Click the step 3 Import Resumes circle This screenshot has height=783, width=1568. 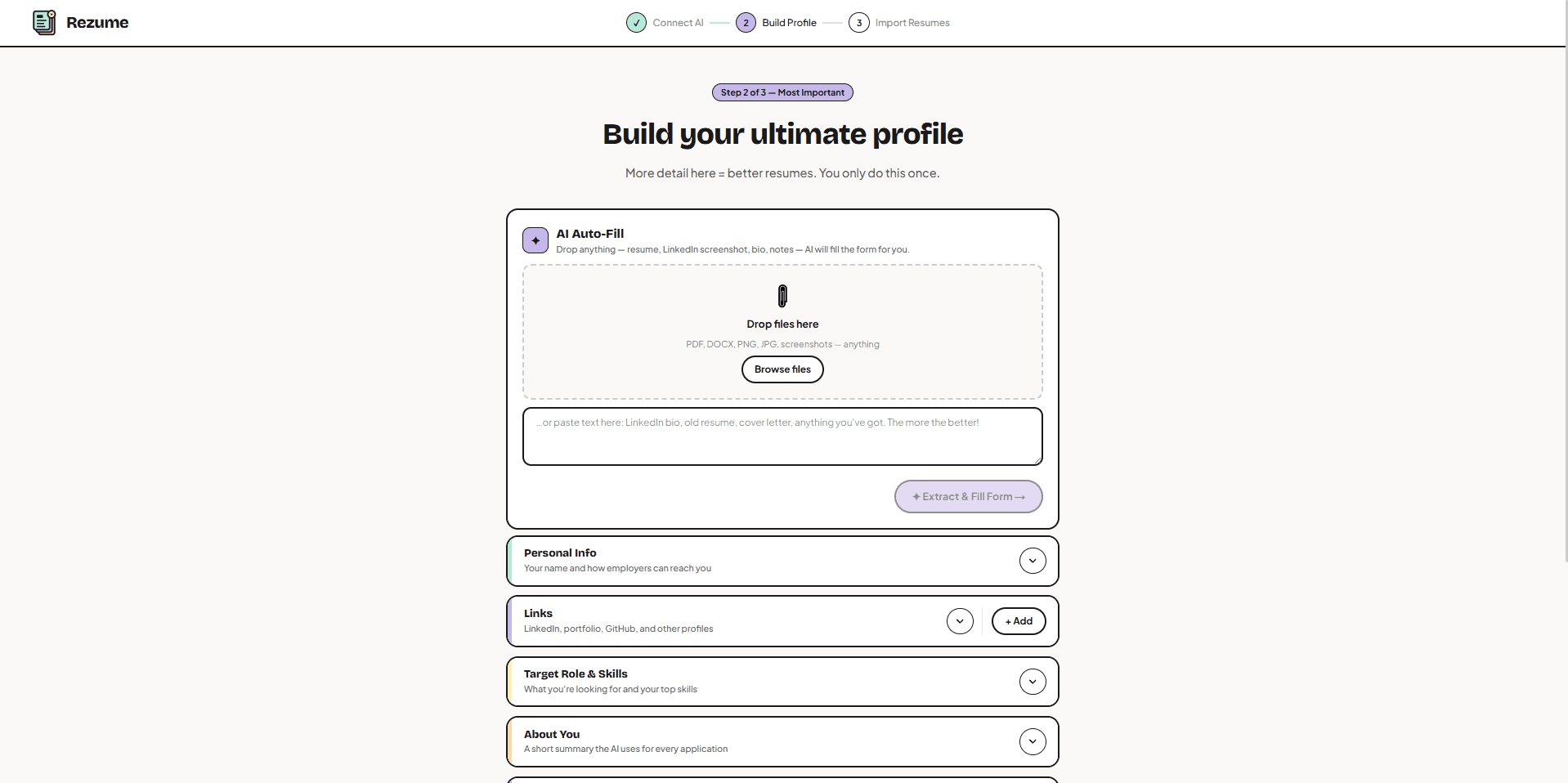click(858, 23)
